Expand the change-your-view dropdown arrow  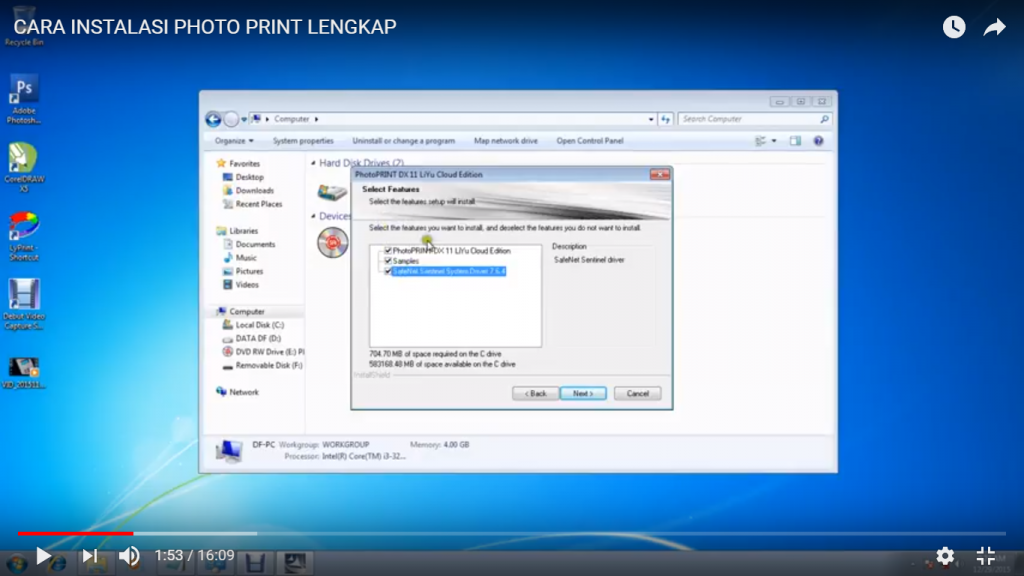coord(774,141)
